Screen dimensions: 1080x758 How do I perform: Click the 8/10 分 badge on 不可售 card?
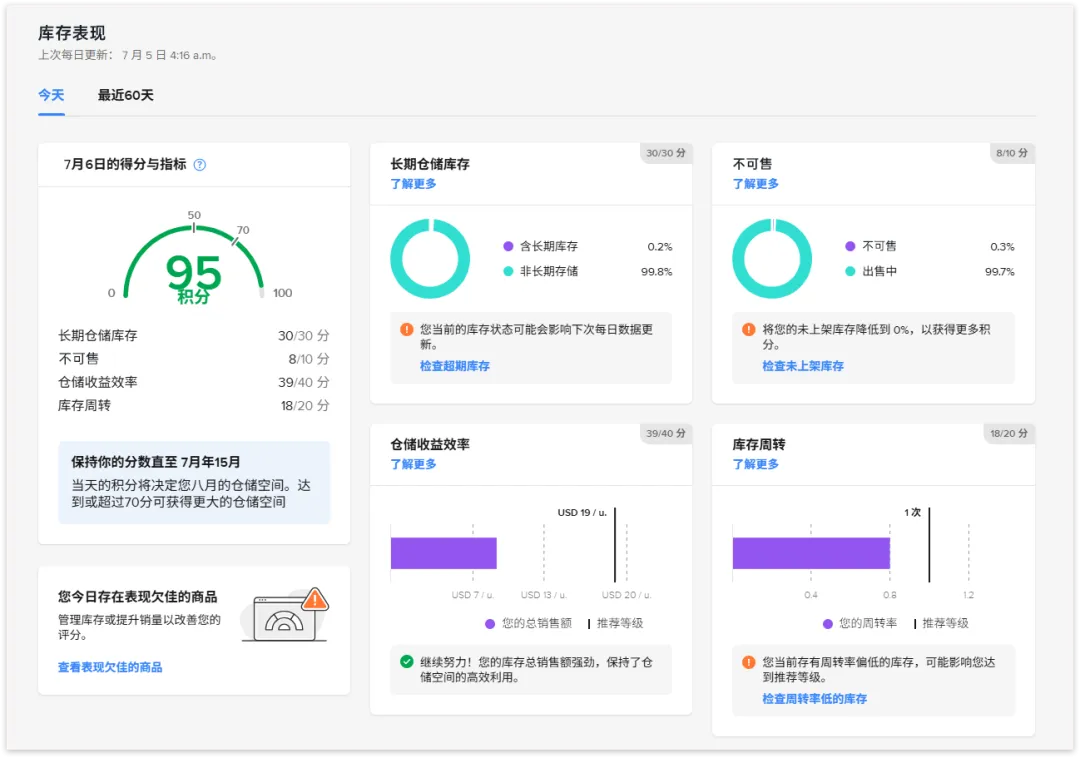(1011, 153)
